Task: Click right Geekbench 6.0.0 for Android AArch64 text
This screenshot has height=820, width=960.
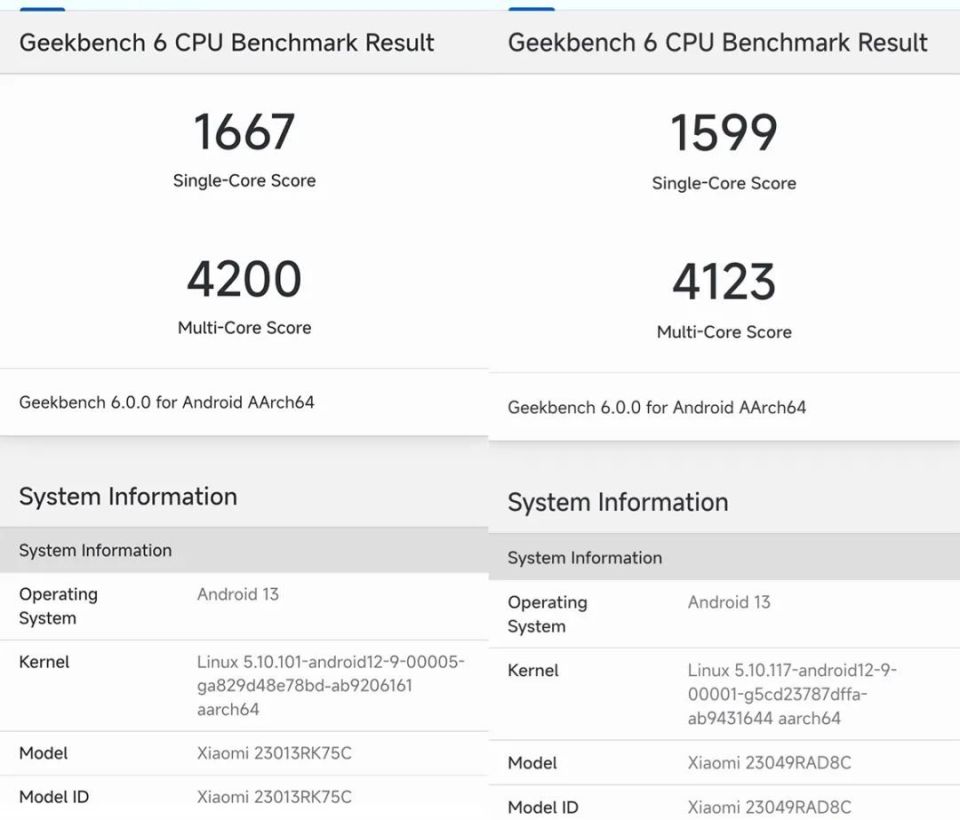Action: [656, 407]
